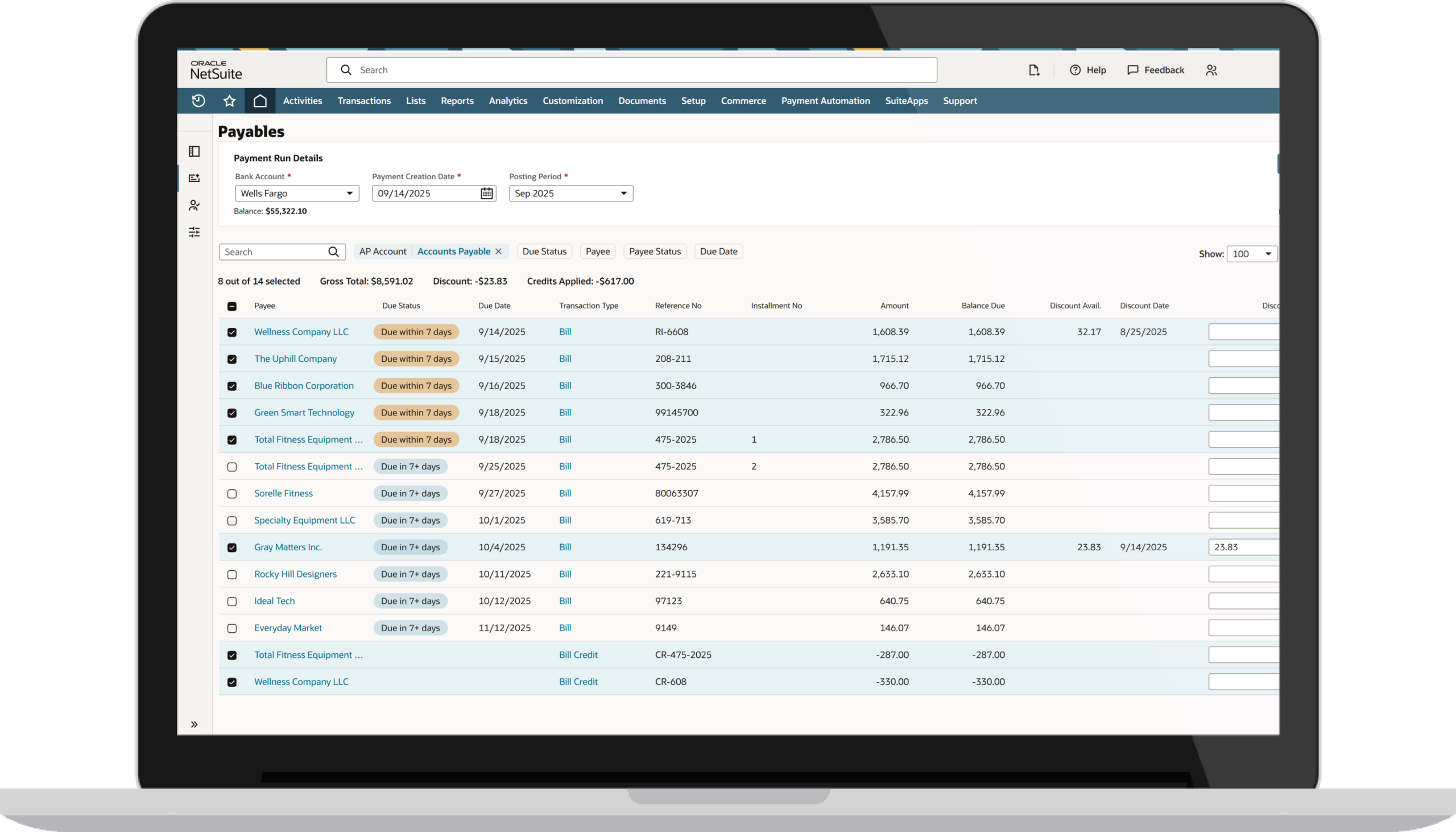This screenshot has width=1456, height=832.
Task: Open the recent records history icon
Action: click(198, 101)
